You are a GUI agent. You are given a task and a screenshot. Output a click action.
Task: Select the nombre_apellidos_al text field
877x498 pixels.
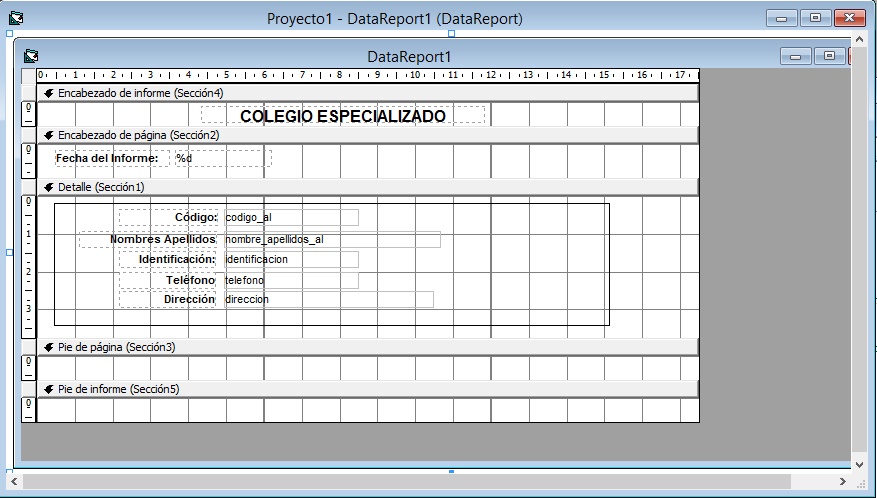[331, 239]
